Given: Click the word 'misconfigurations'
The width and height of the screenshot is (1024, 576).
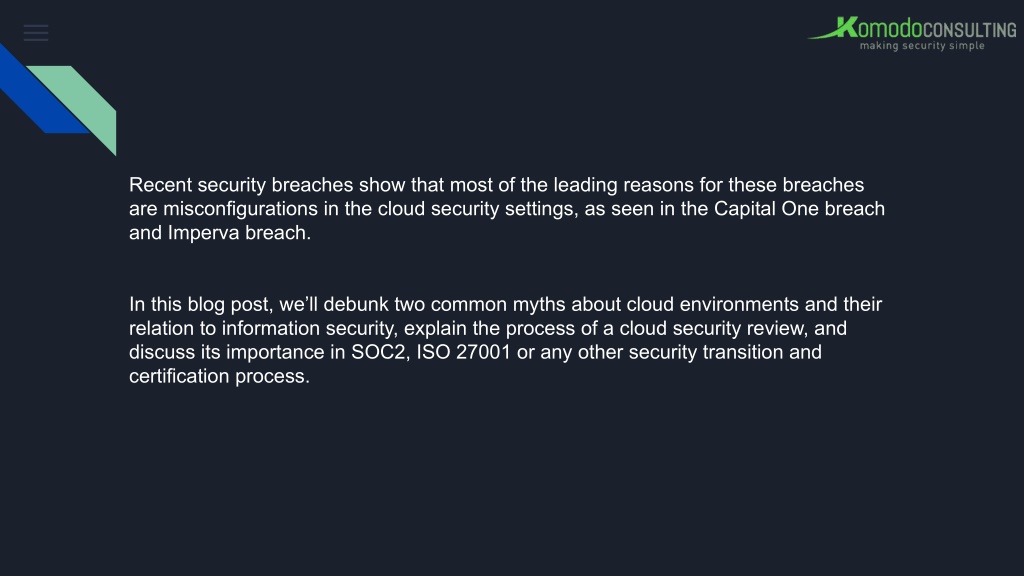Looking at the screenshot, I should (x=240, y=209).
